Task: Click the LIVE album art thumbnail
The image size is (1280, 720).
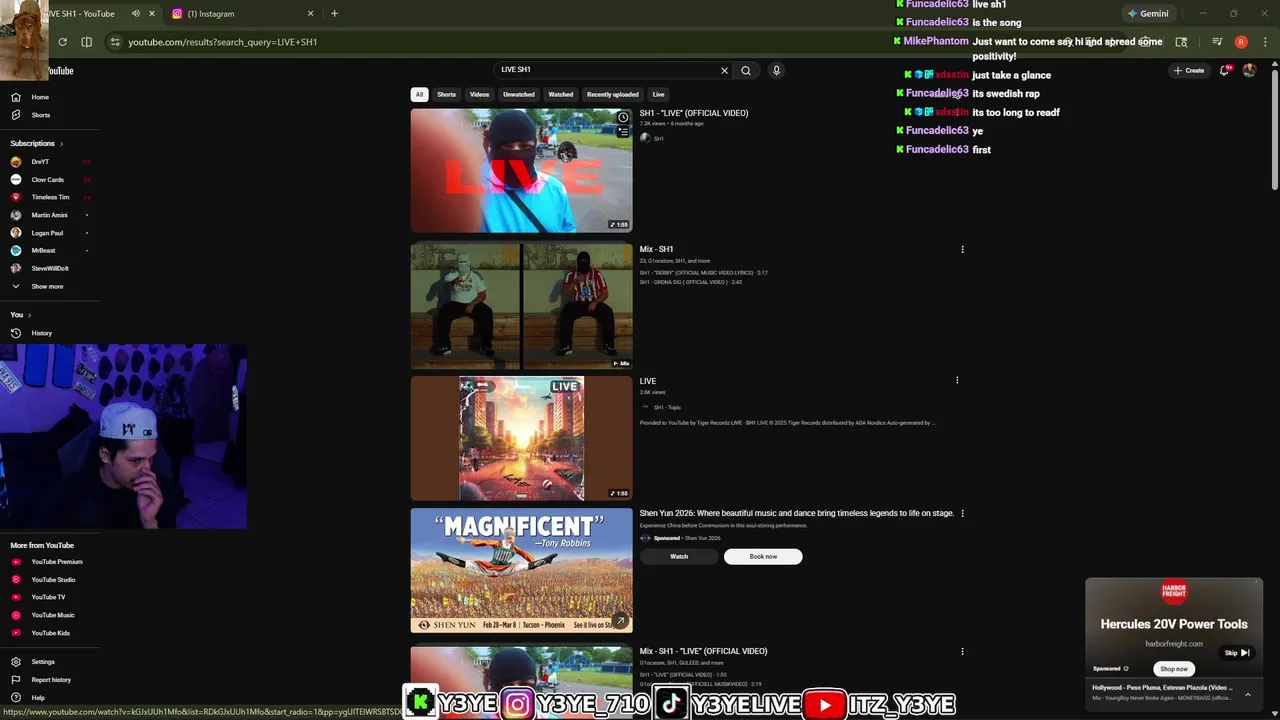Action: 521,438
